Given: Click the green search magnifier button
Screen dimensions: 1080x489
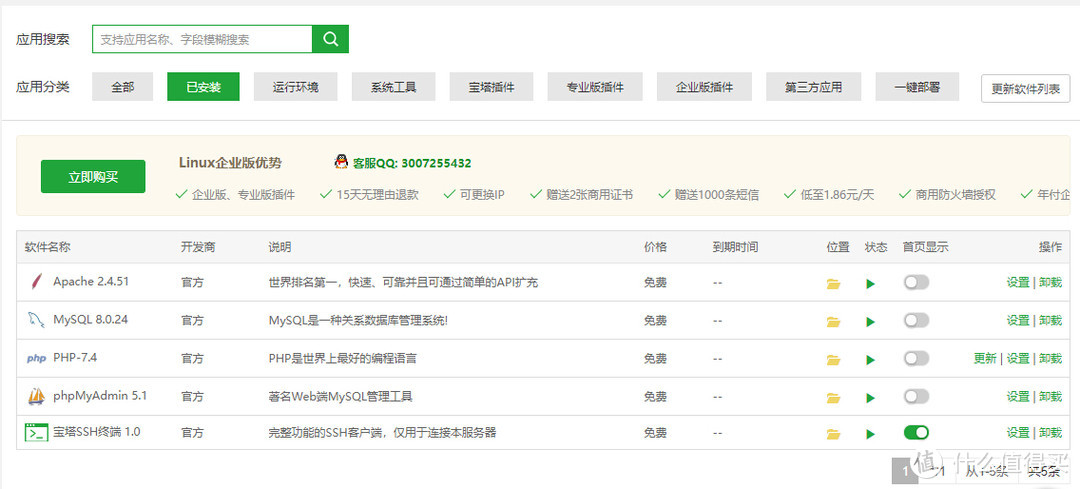Looking at the screenshot, I should point(331,39).
